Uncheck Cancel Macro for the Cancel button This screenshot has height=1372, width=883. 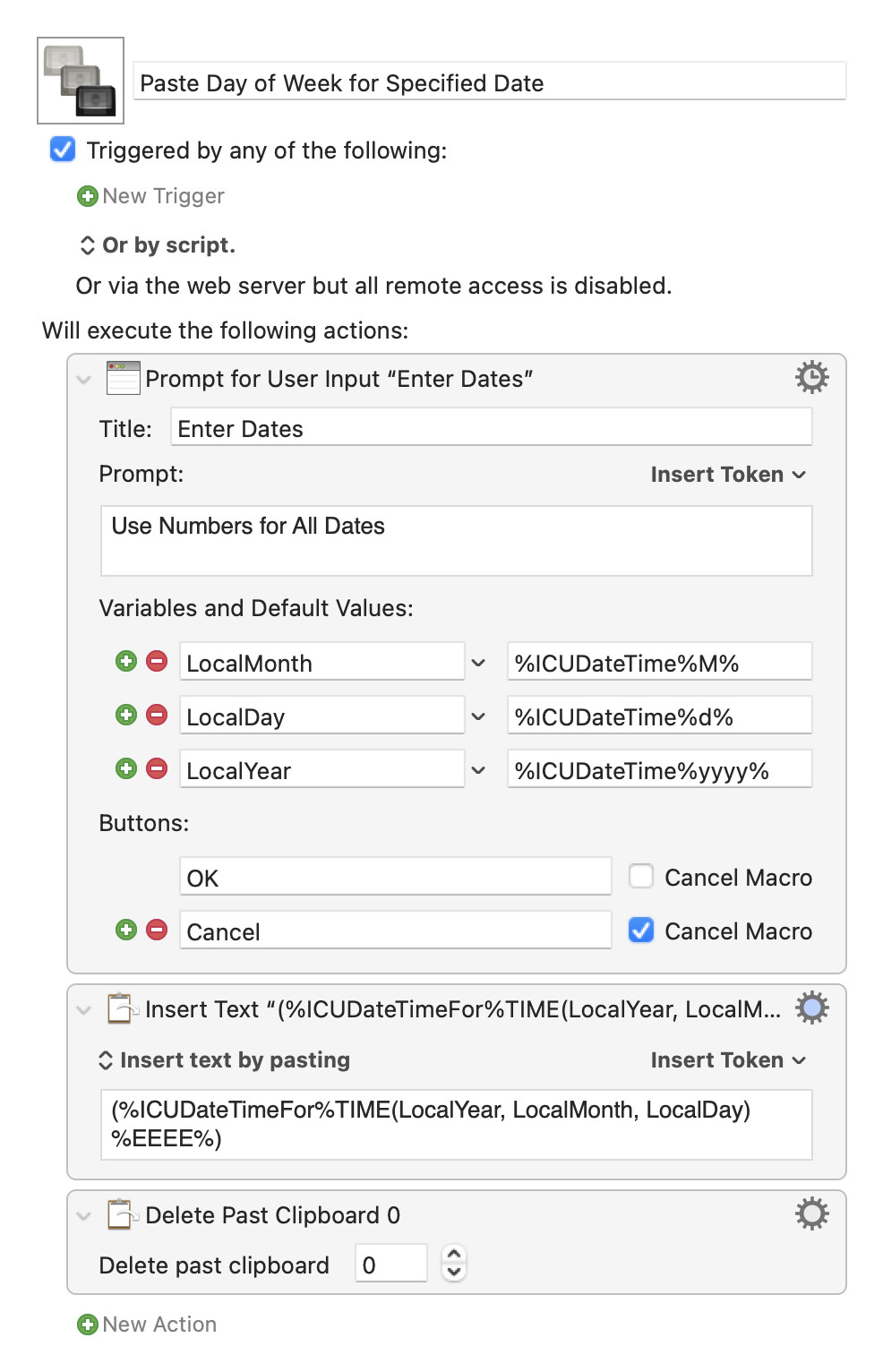click(x=641, y=930)
